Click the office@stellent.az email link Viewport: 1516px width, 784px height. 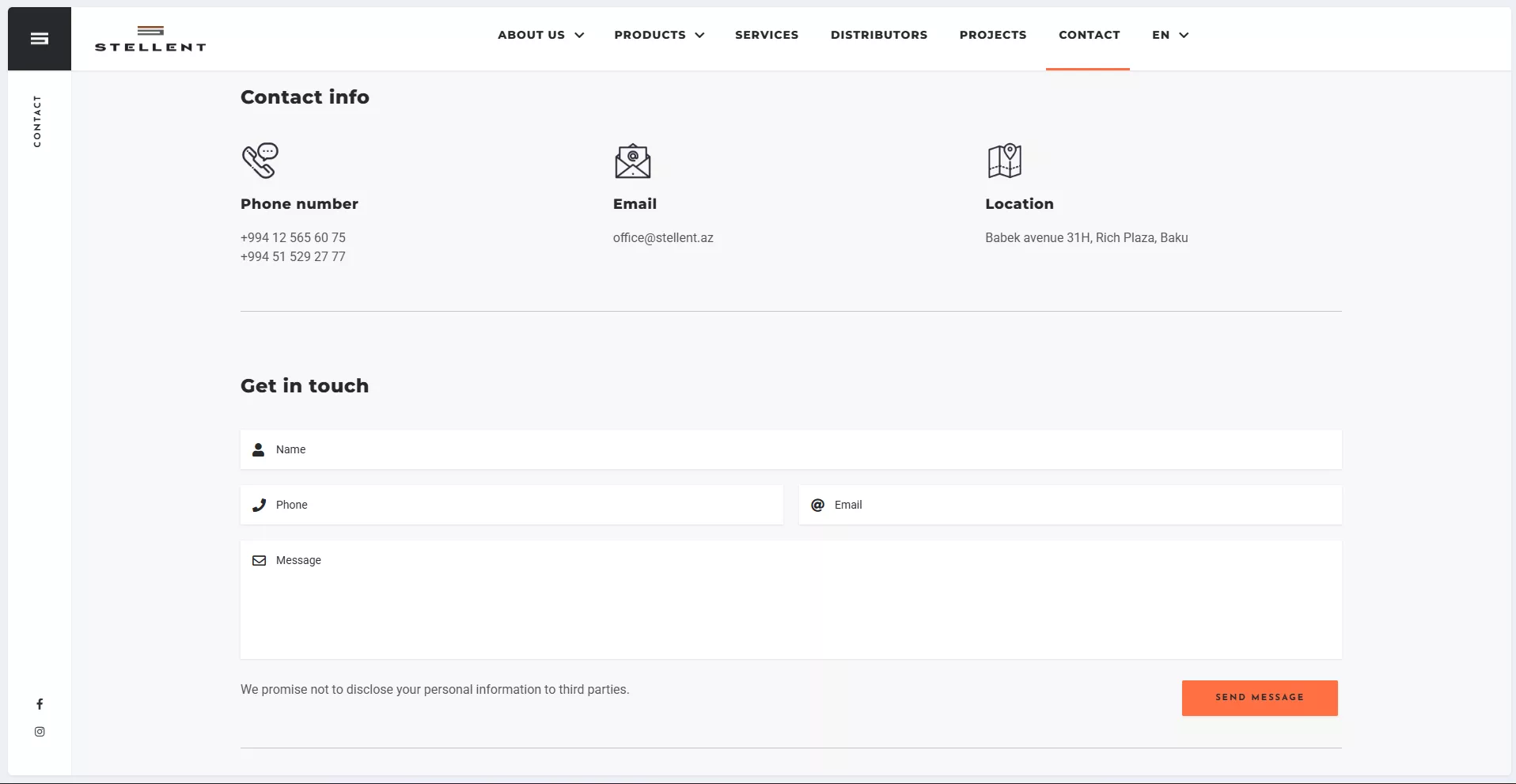663,238
